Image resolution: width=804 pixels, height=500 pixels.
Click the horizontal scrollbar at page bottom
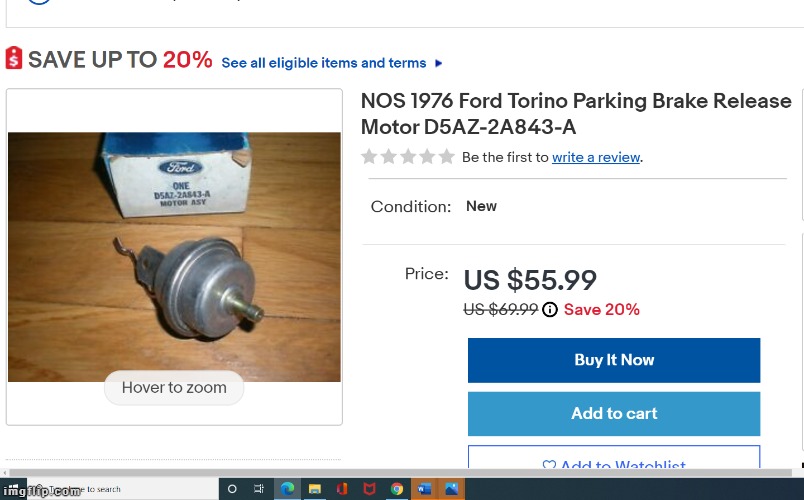400,473
